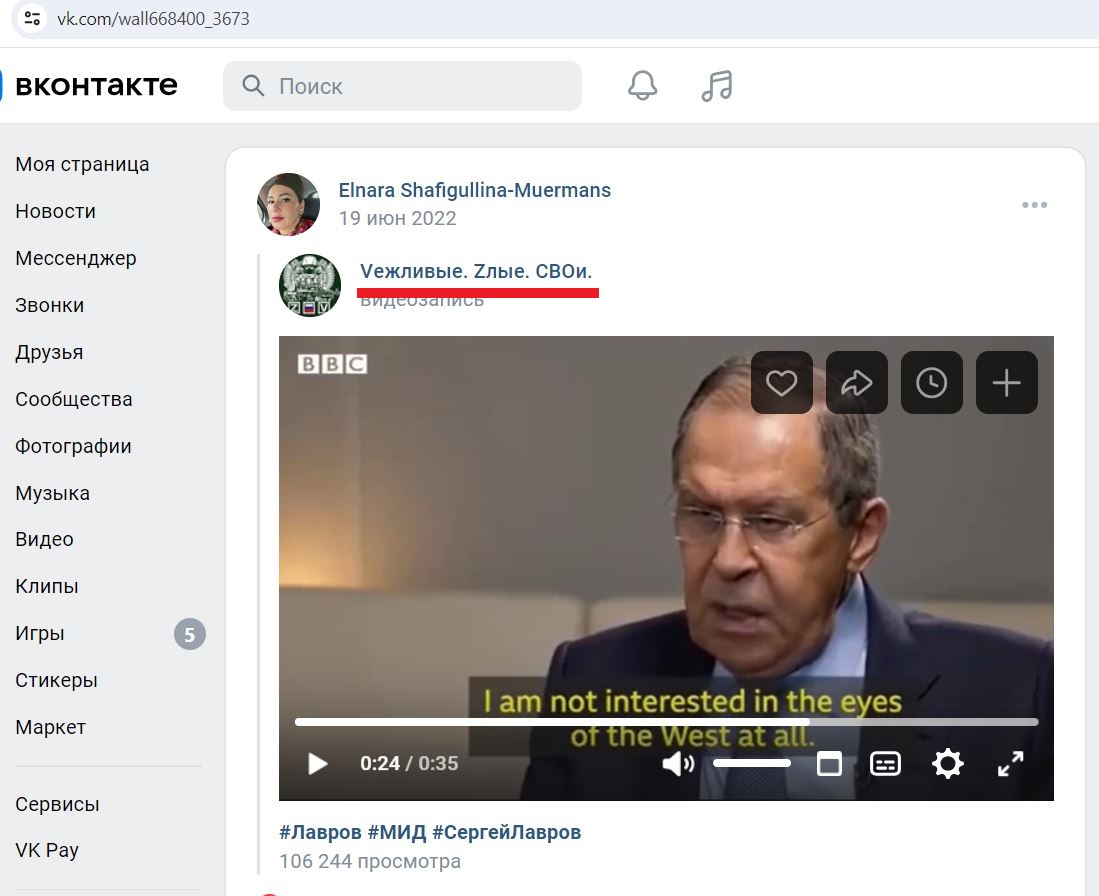Open post date 19 июн 2022
1099x896 pixels.
[x=397, y=219]
